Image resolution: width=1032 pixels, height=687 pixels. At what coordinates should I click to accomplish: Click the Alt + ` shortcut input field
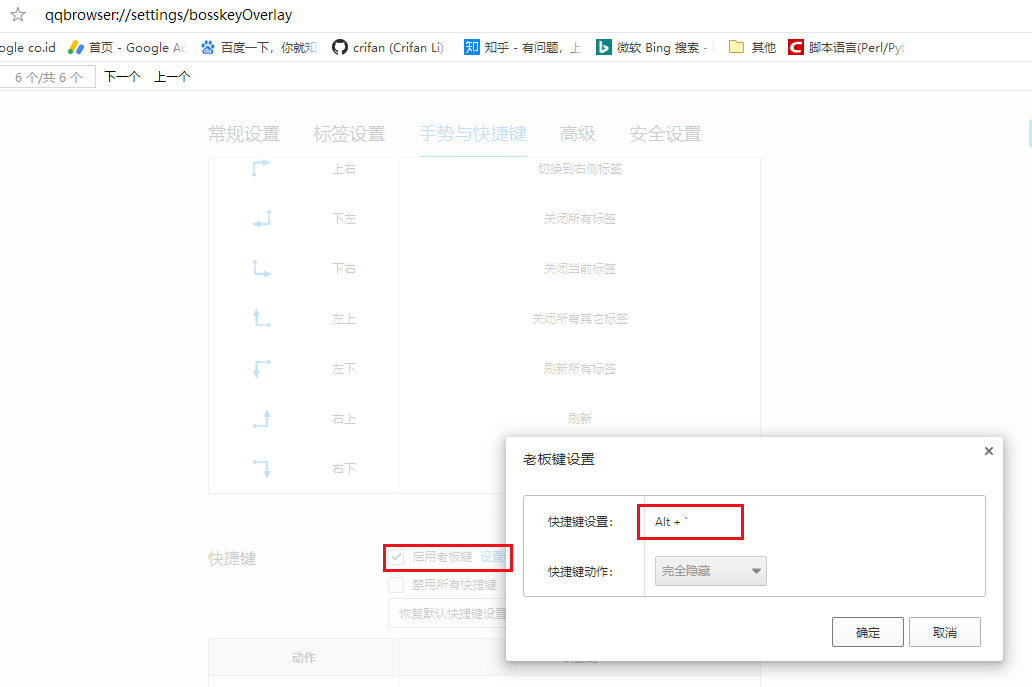[690, 522]
